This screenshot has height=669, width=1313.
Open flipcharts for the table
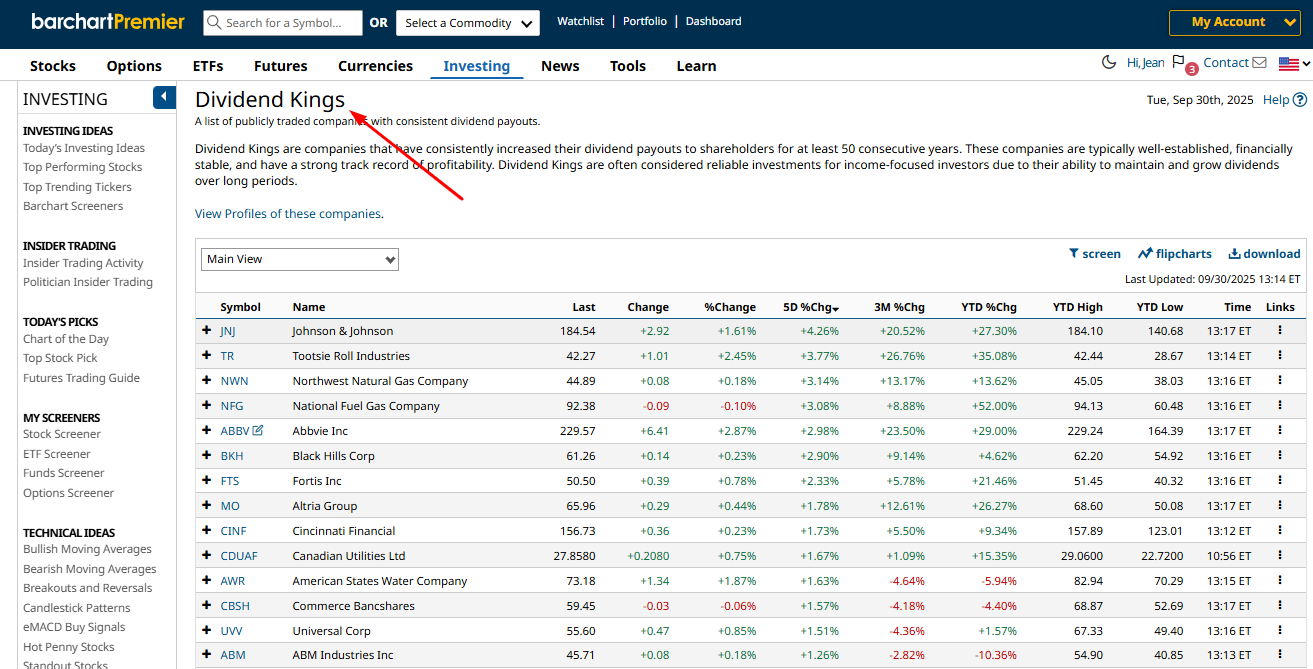point(1174,253)
